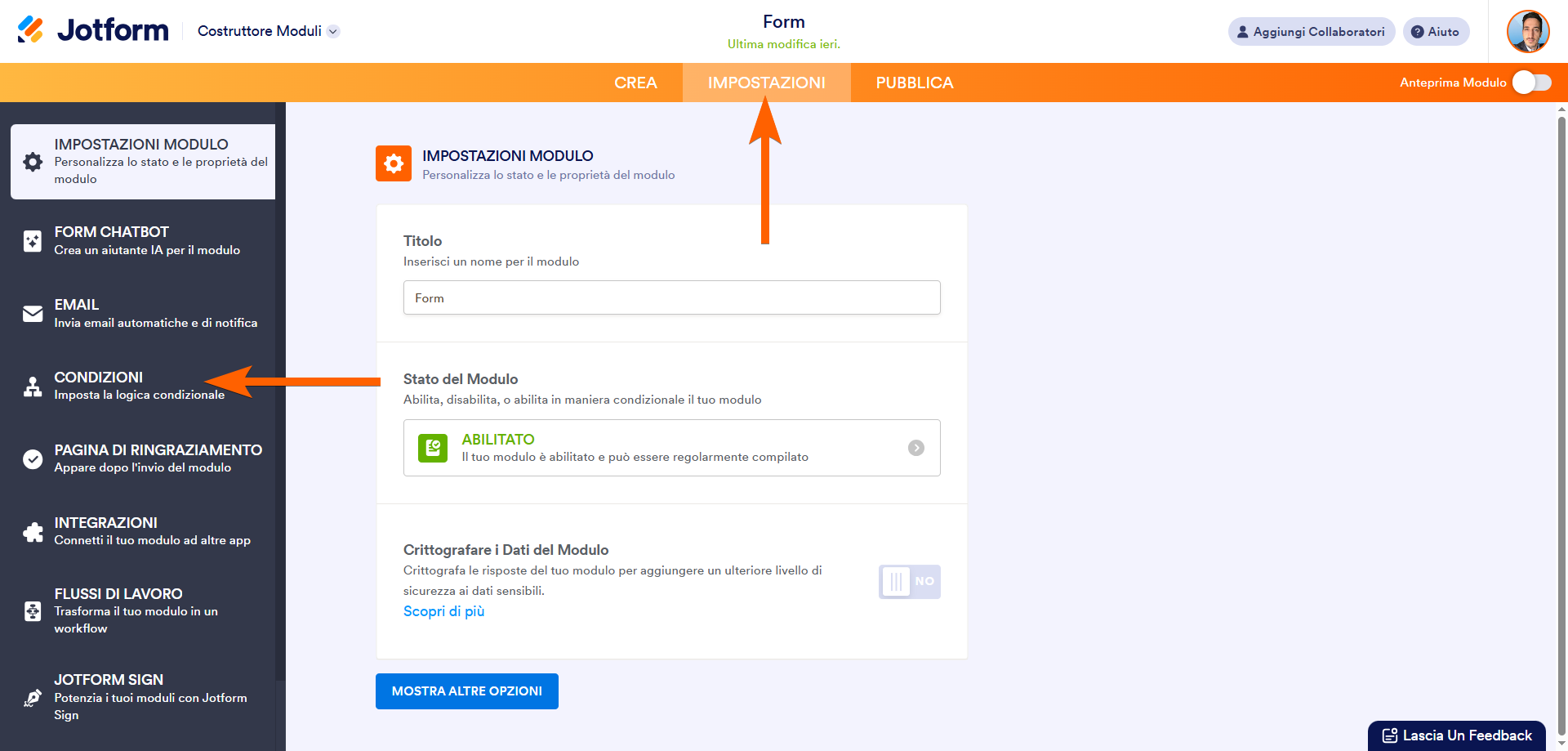Click the orange gear icon beside the Impostazioni Modulo heading
The width and height of the screenshot is (1568, 751).
[394, 163]
